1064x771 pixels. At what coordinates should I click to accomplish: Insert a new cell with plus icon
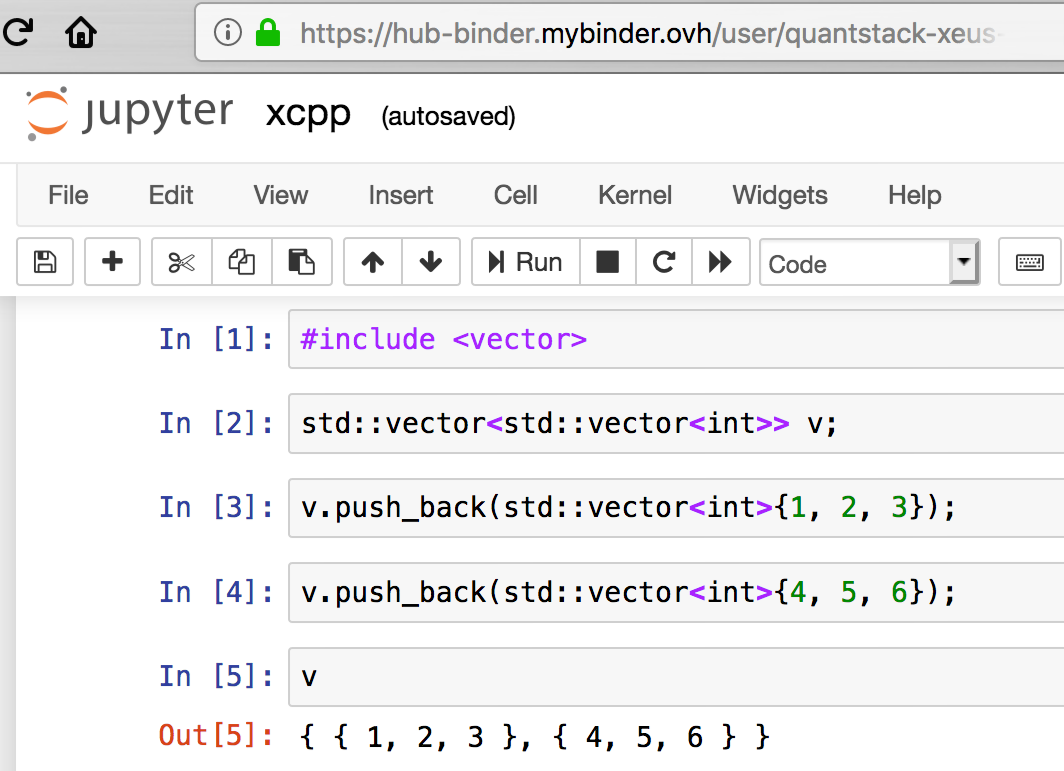click(113, 263)
